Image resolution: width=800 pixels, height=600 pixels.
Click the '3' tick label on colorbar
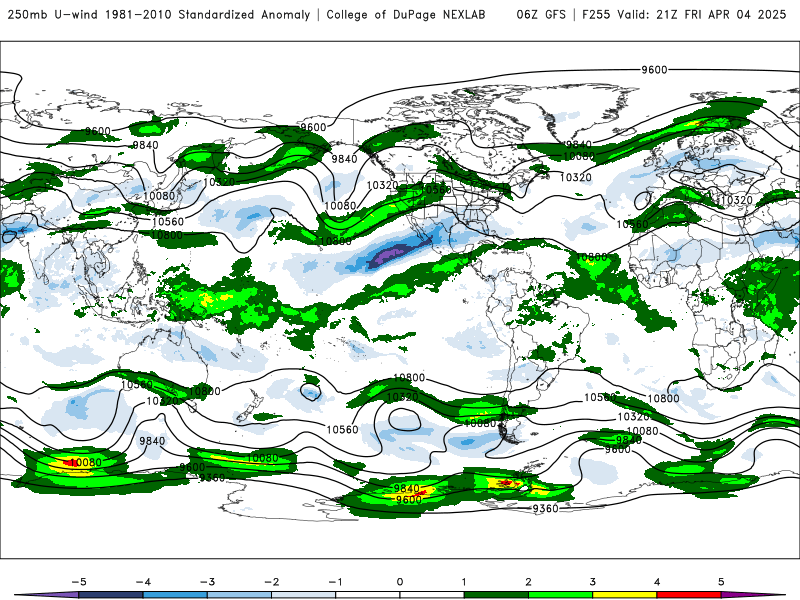(592, 582)
